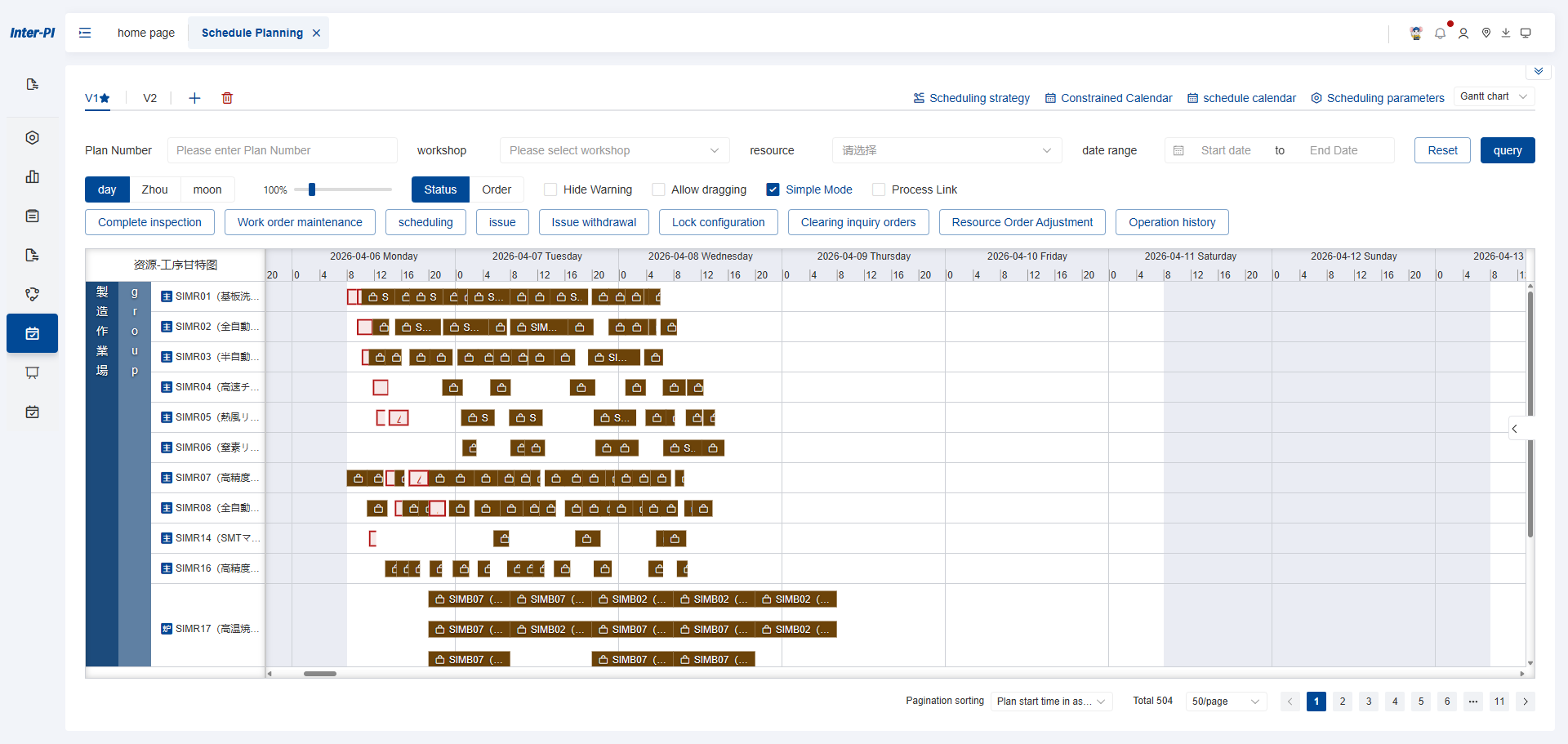
Task: Select the Schedule Planning tab
Action: [x=252, y=33]
